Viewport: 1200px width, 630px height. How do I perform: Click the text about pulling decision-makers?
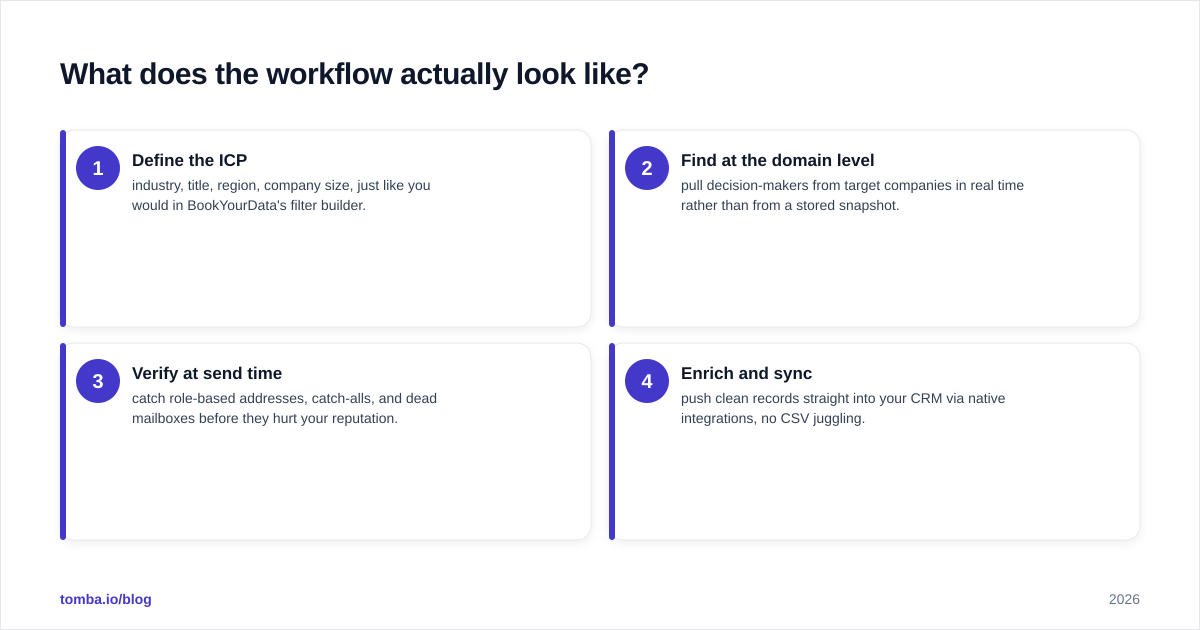click(x=852, y=195)
